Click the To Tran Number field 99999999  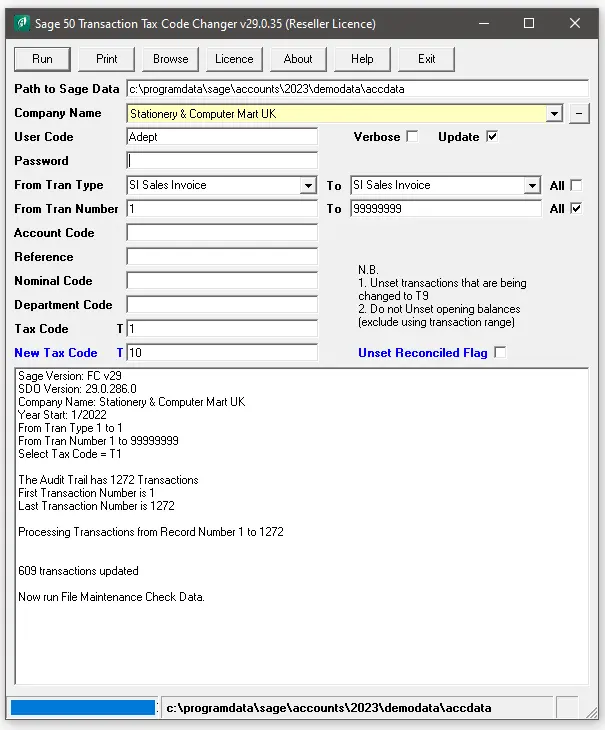[446, 209]
